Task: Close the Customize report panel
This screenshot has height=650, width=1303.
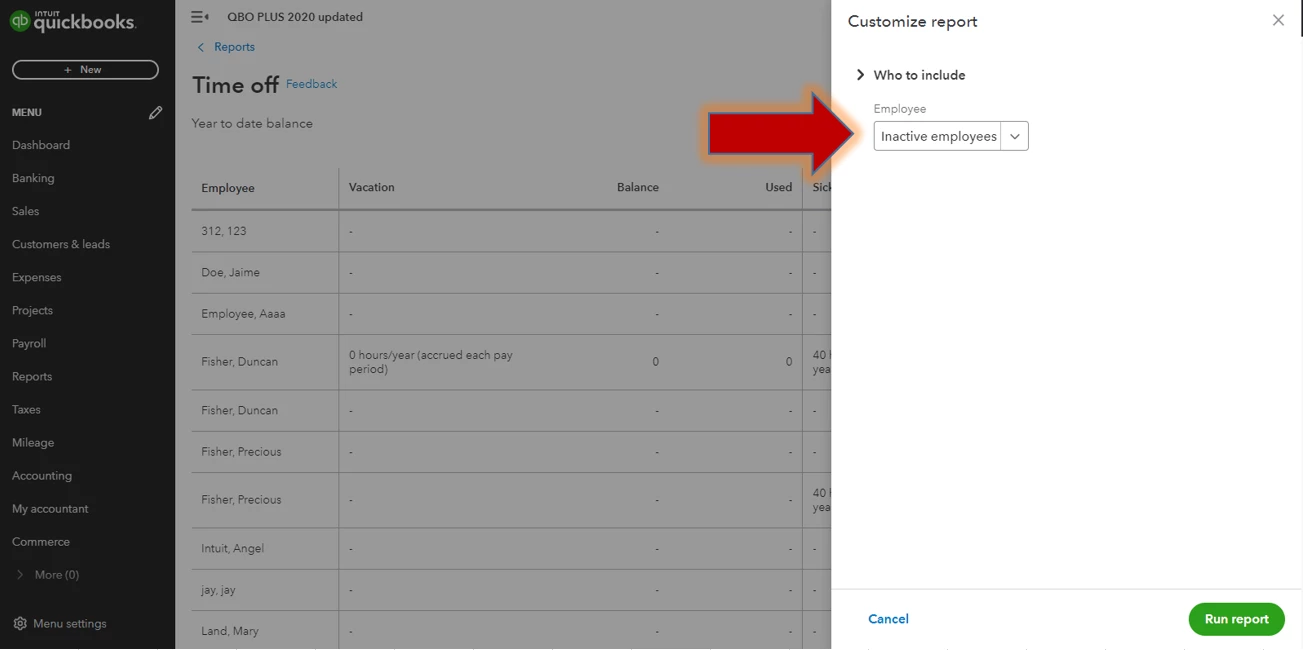Action: pyautogui.click(x=1278, y=20)
